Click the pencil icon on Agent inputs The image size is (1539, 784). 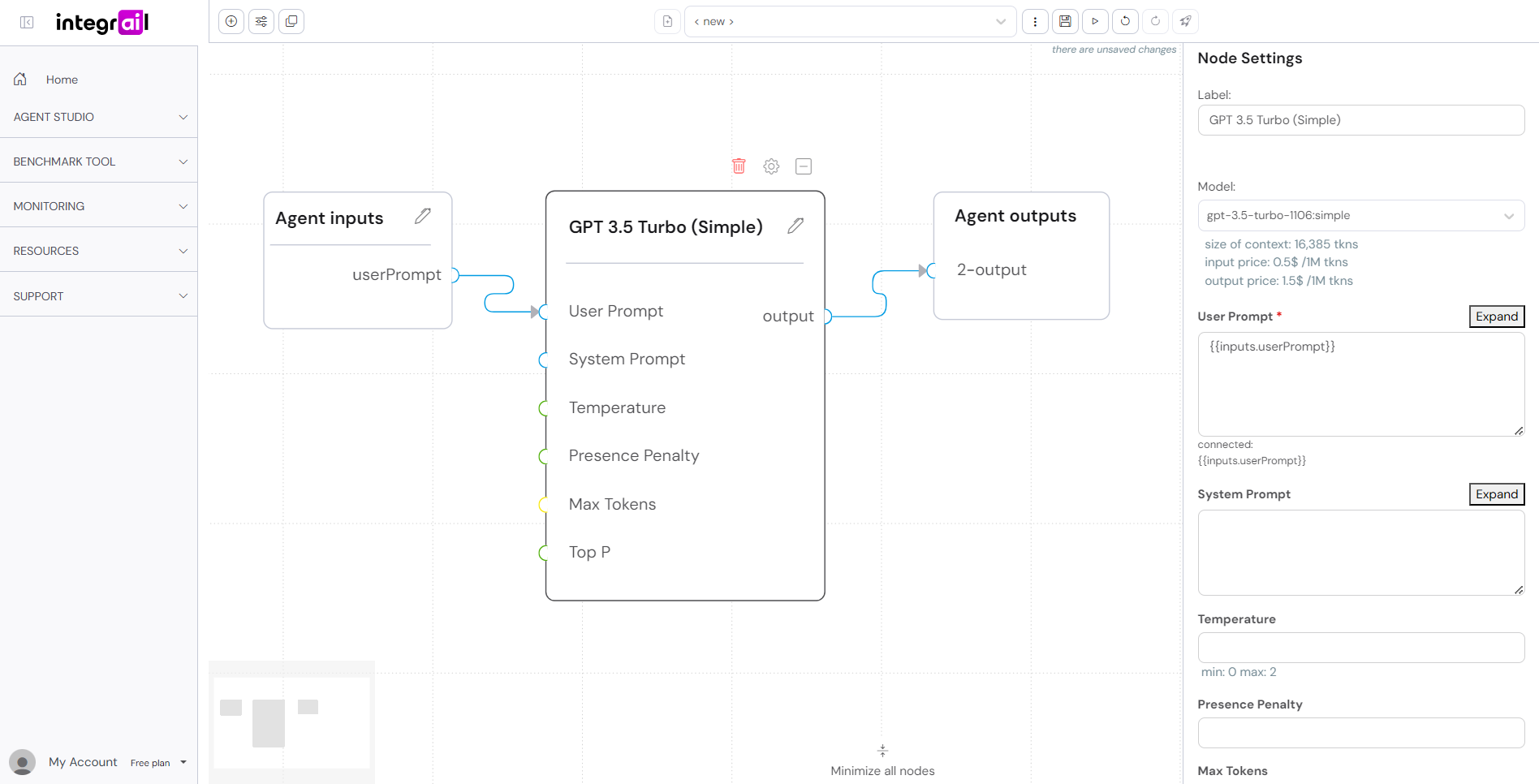[x=423, y=216]
